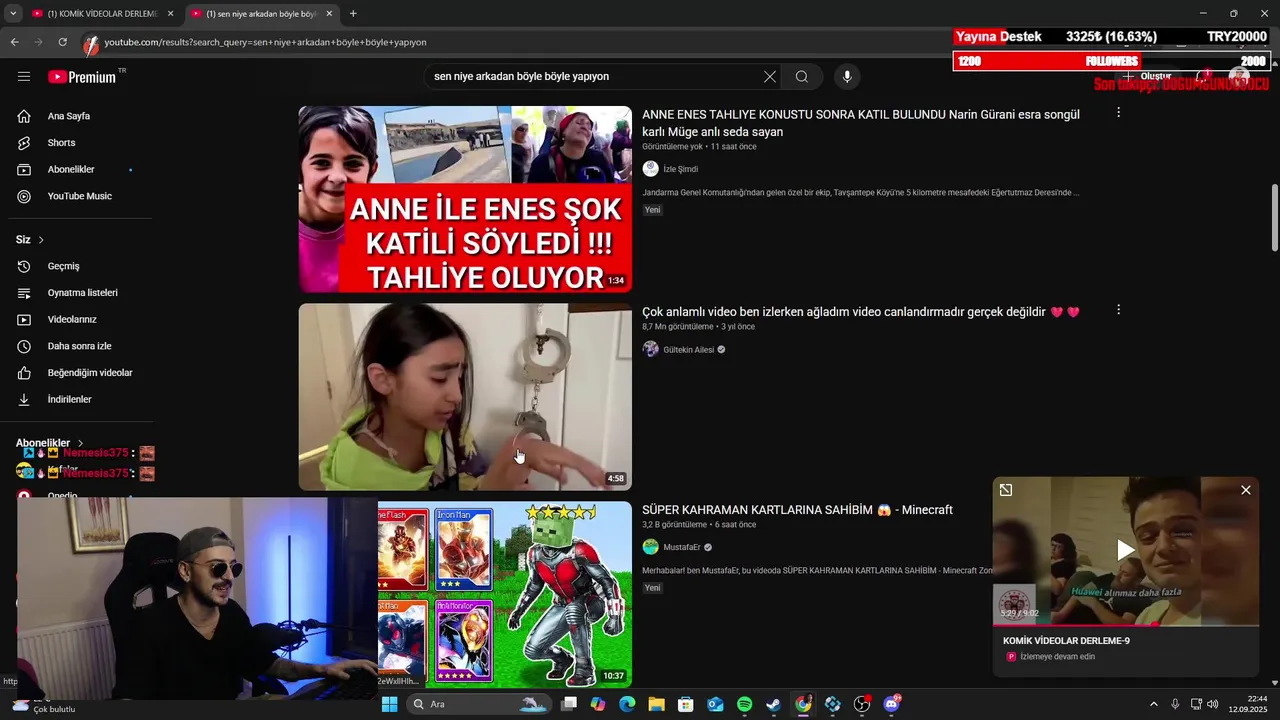This screenshot has height=720, width=1280.
Task: Go to MustafaEr channel name
Action: 682,548
